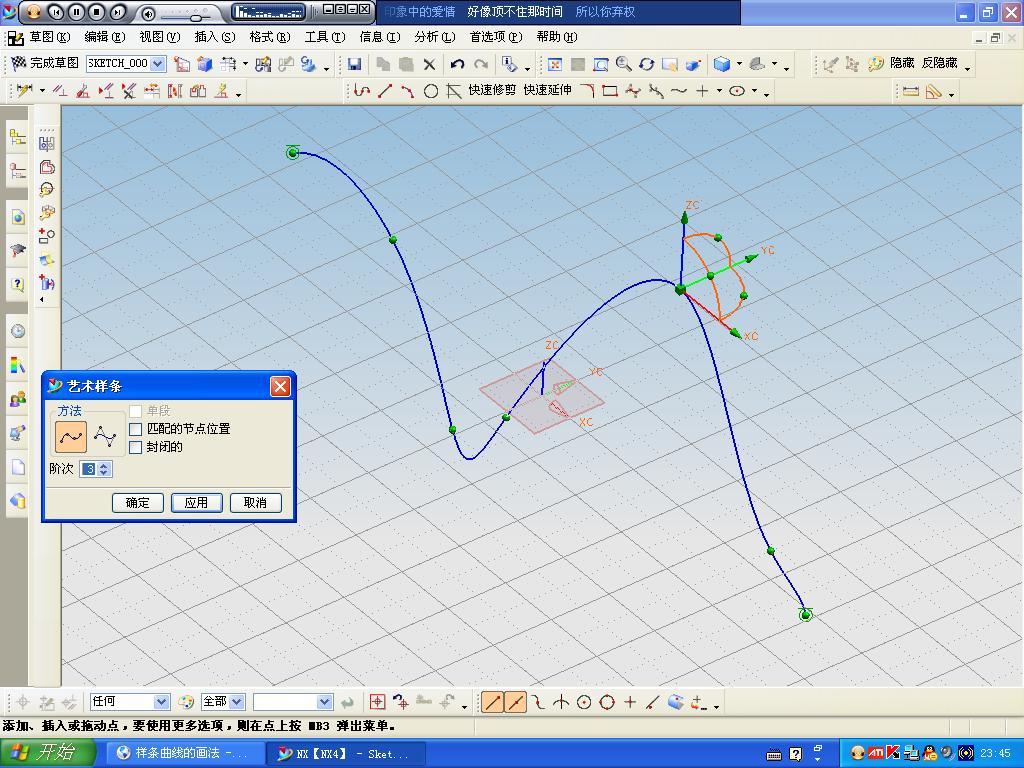Choose the Through Points spline method

click(71, 437)
